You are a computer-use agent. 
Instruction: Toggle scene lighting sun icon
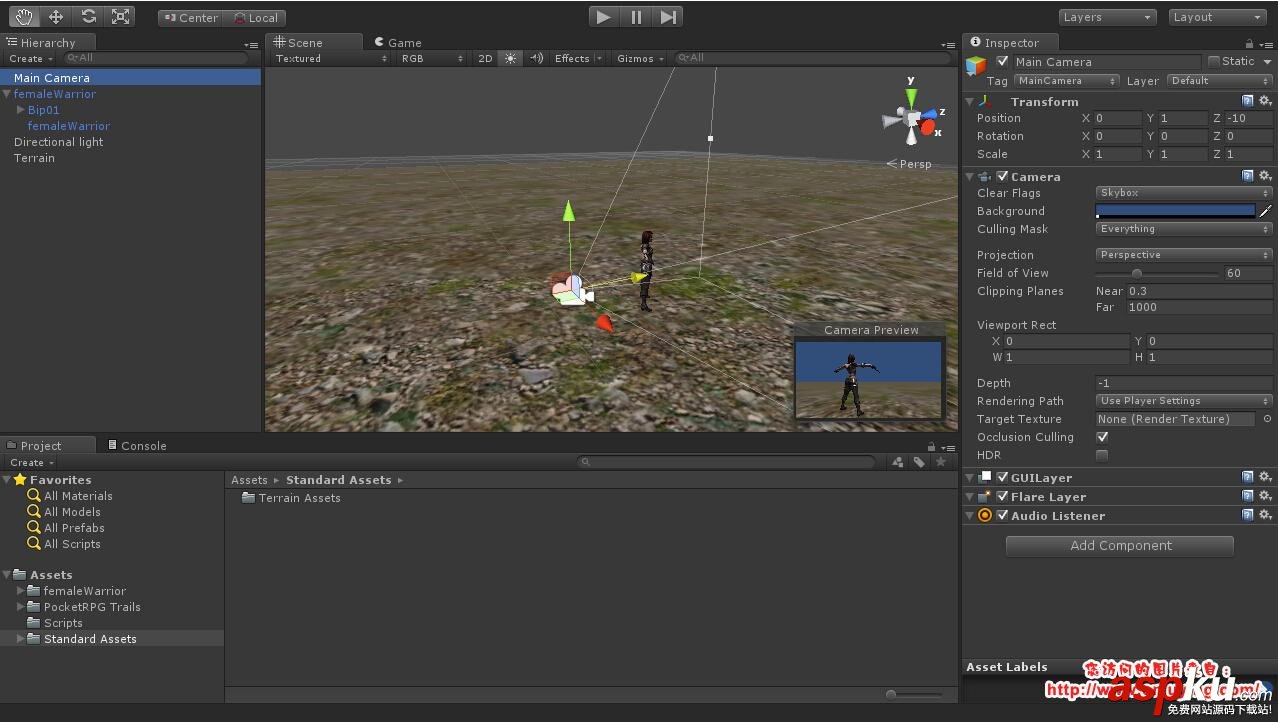click(511, 59)
